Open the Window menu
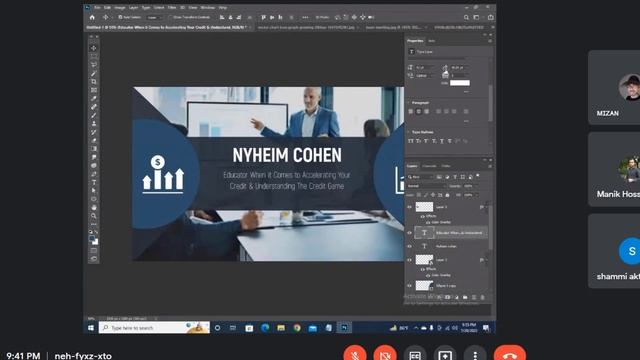Screen dimensions: 640x360 pos(207,7)
